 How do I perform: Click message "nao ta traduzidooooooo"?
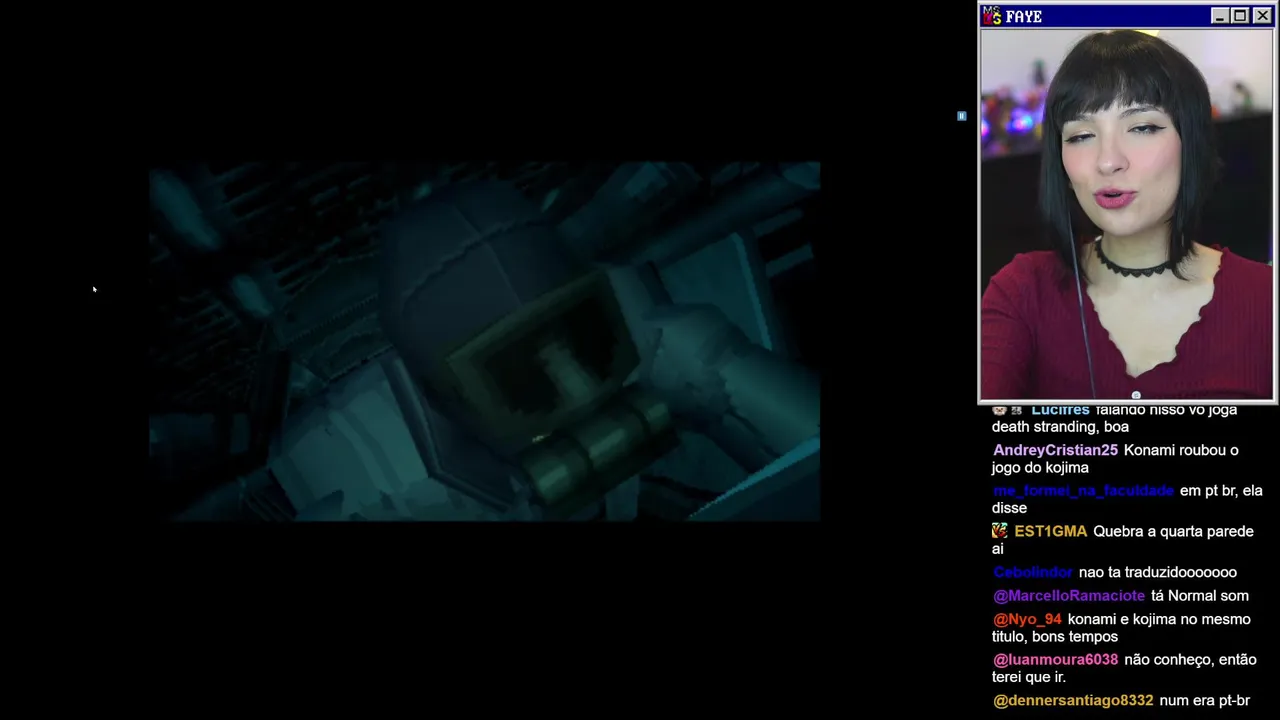pos(1158,573)
